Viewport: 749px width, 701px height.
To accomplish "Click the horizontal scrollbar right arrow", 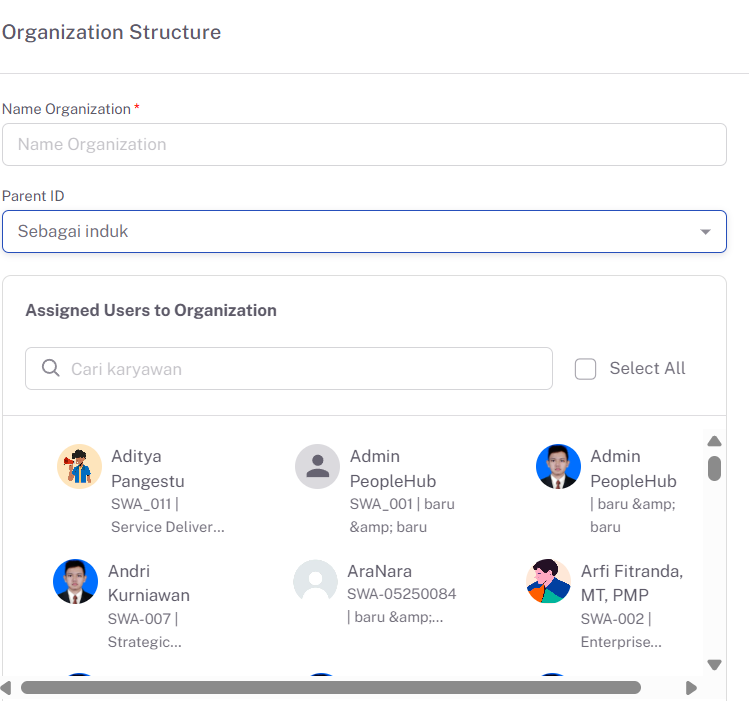I will (691, 688).
